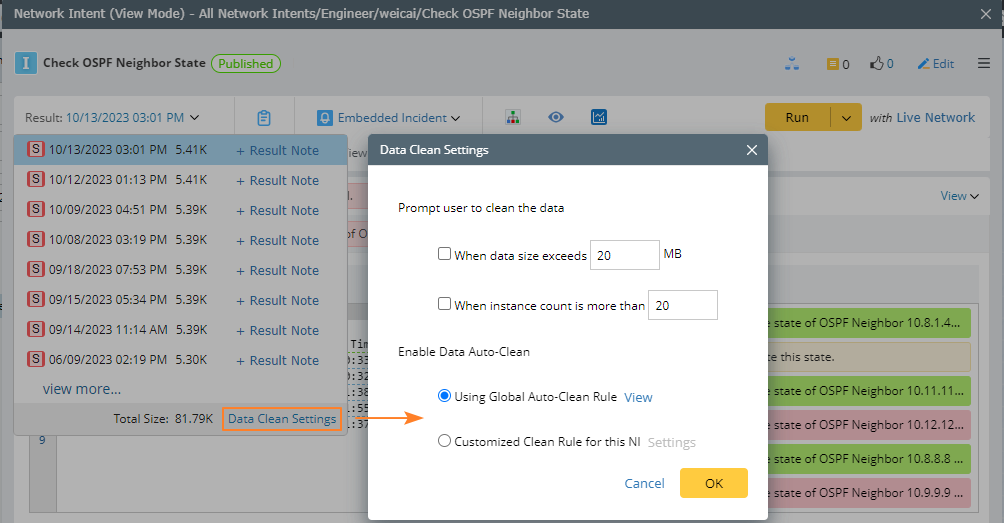Select 'Using Global Auto-Clean Rule' option
The width and height of the screenshot is (1004, 523).
click(x=445, y=396)
